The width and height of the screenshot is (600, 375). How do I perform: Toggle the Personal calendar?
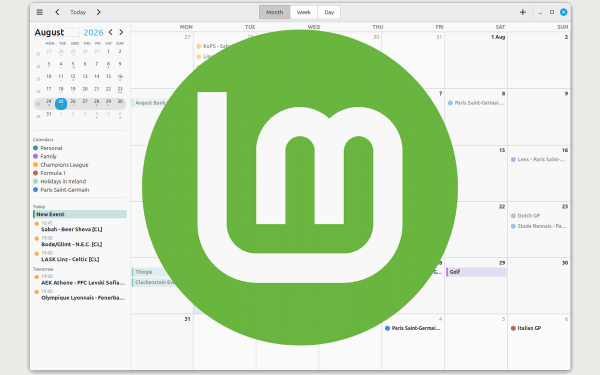click(47, 148)
